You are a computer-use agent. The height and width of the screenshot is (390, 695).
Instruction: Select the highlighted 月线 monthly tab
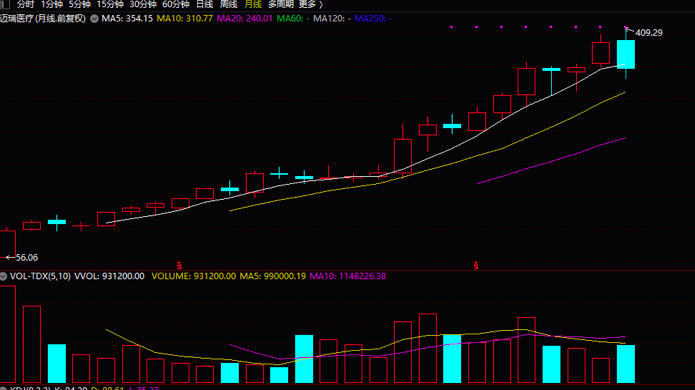(x=253, y=4)
